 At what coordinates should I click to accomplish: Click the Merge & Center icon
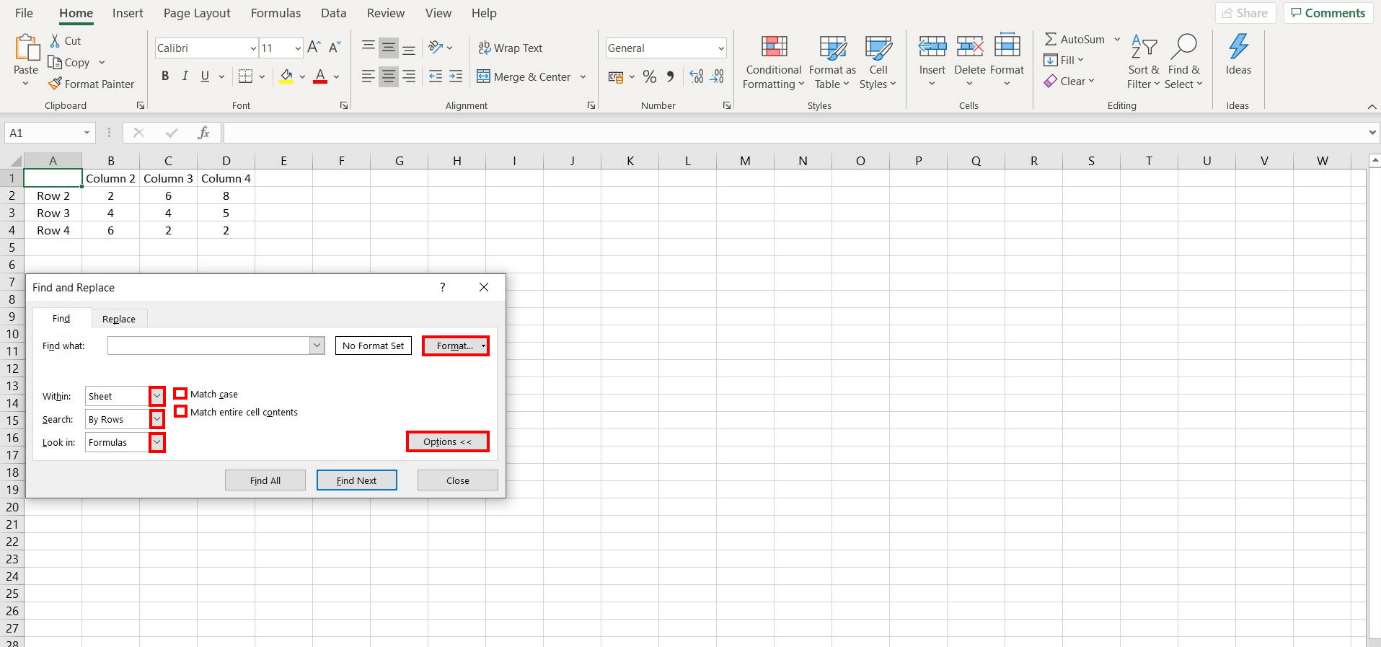[x=484, y=77]
